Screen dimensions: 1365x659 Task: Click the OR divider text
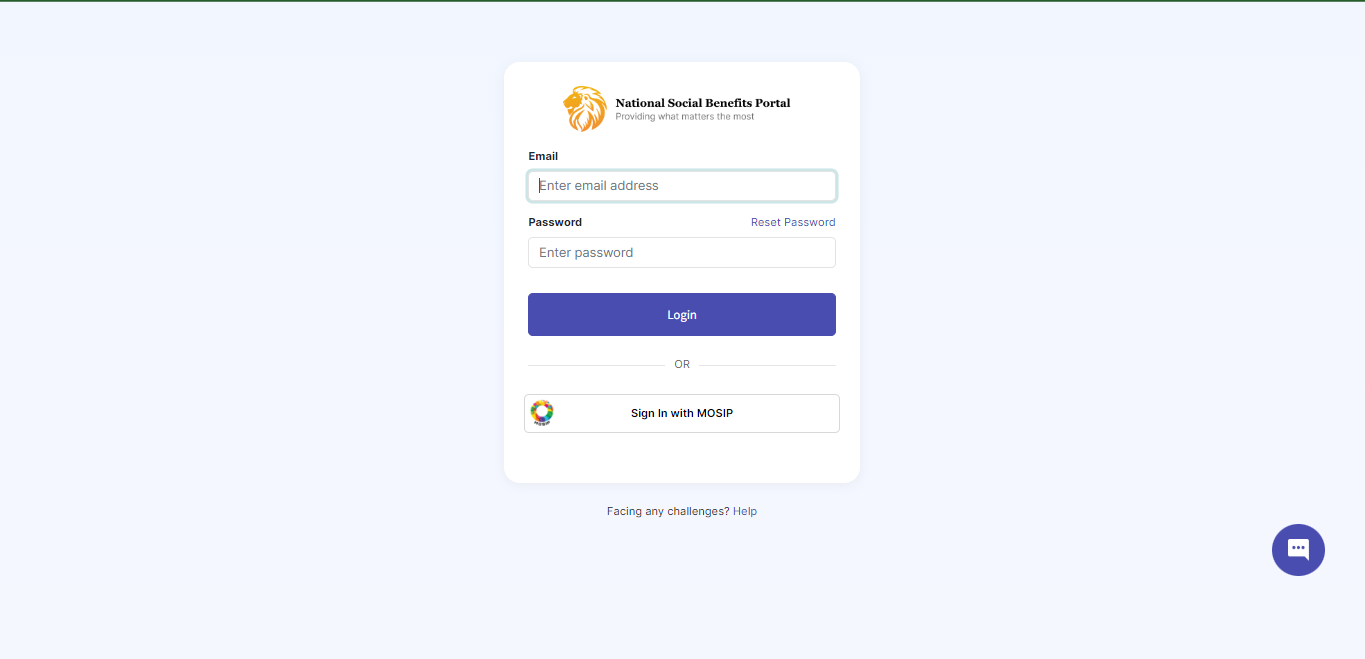tap(682, 364)
